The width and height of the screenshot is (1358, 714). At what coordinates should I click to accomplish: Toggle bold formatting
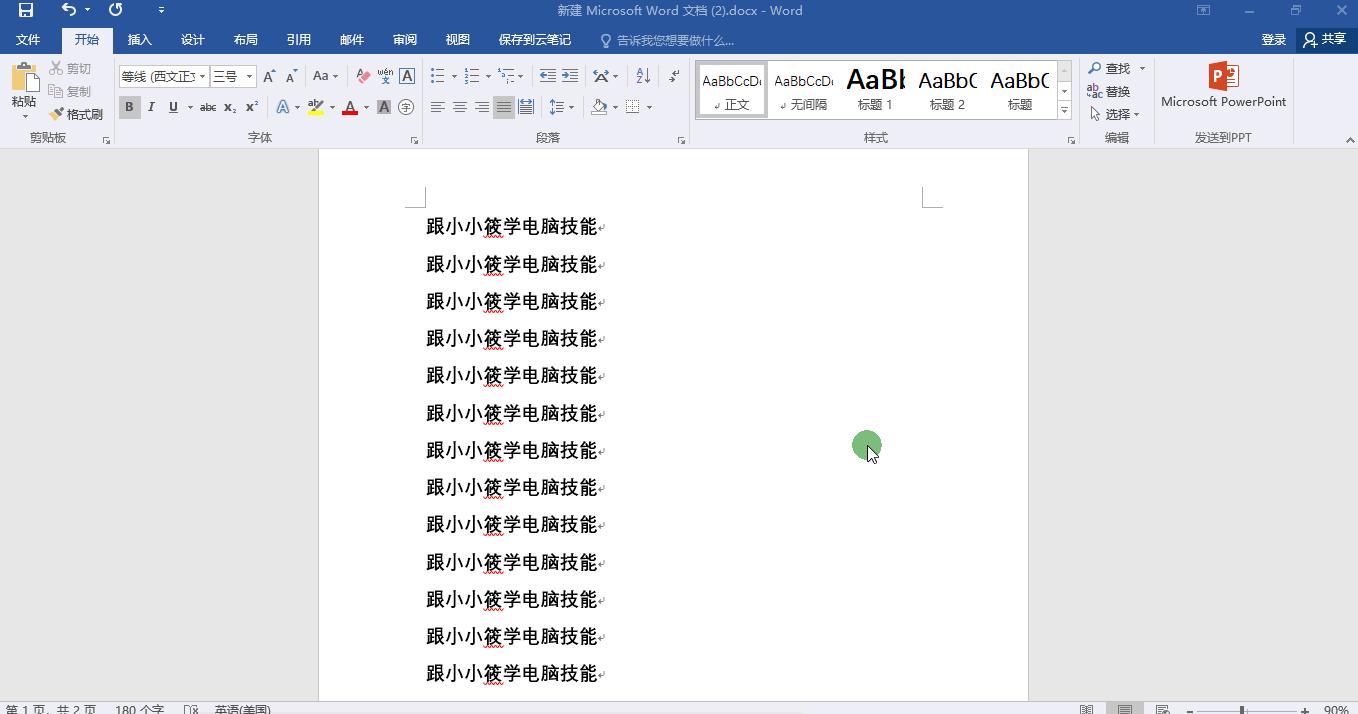point(129,107)
